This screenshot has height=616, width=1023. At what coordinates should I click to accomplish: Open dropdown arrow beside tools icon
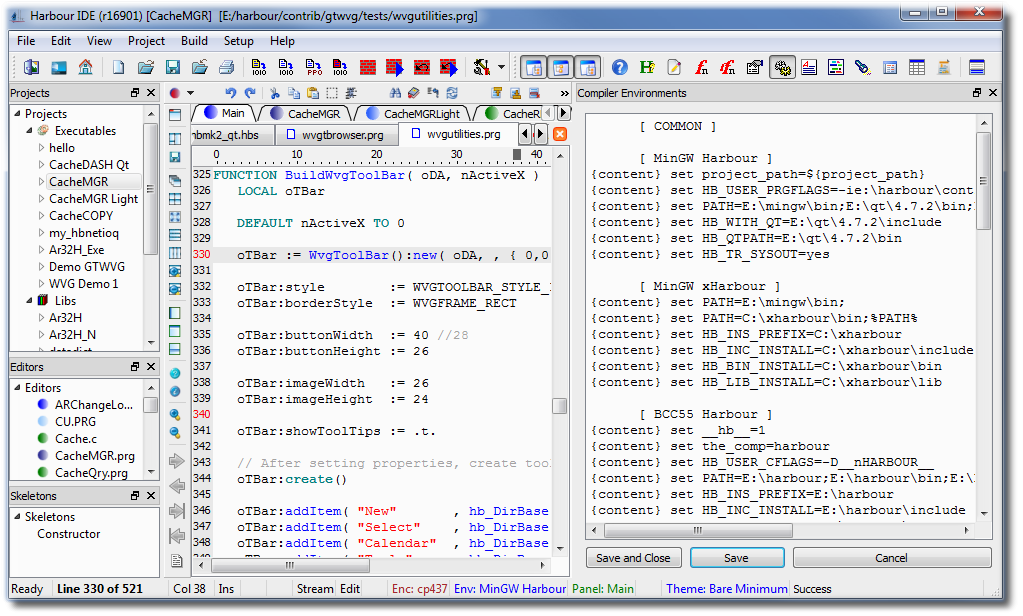coord(502,68)
